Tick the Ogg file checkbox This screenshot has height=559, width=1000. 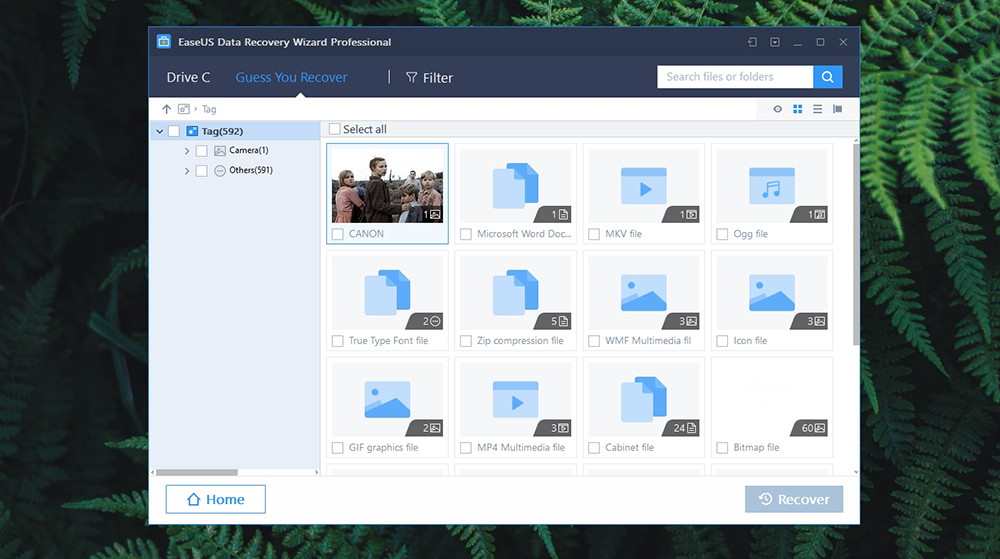[722, 234]
